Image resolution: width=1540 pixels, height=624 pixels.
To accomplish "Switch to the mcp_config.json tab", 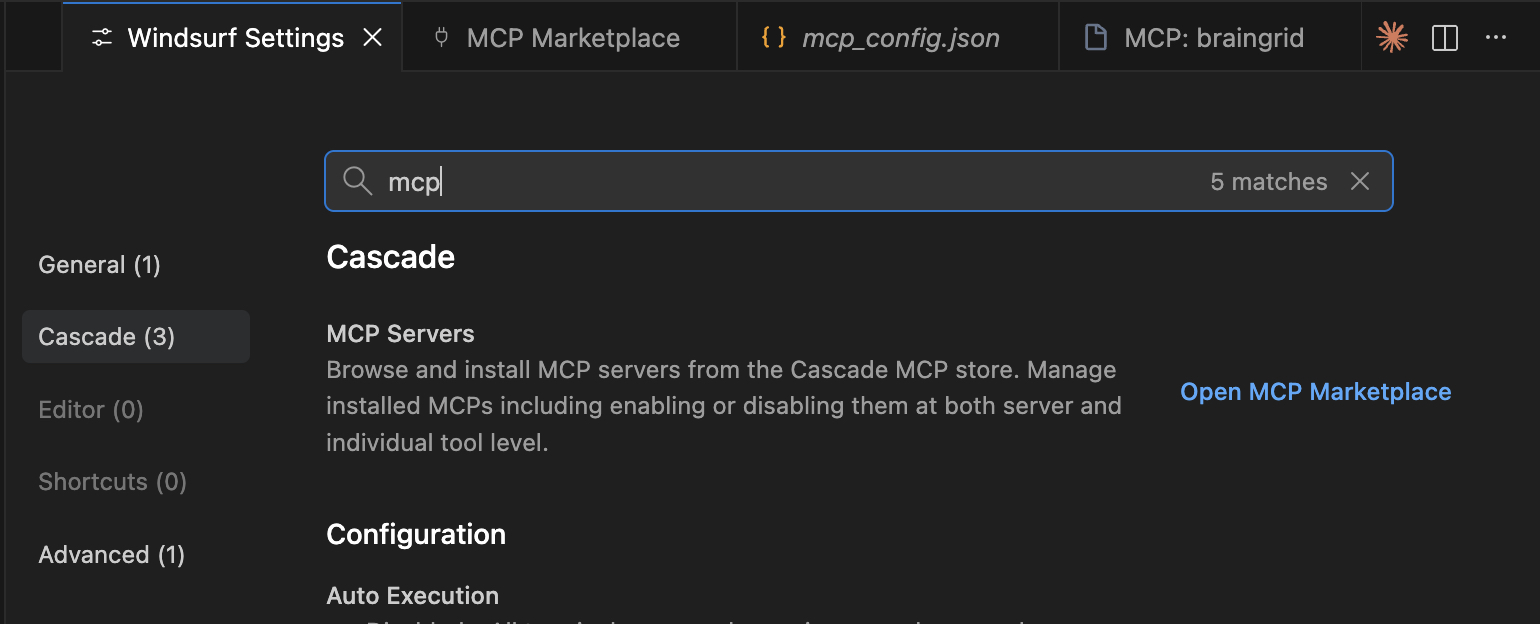I will click(900, 38).
